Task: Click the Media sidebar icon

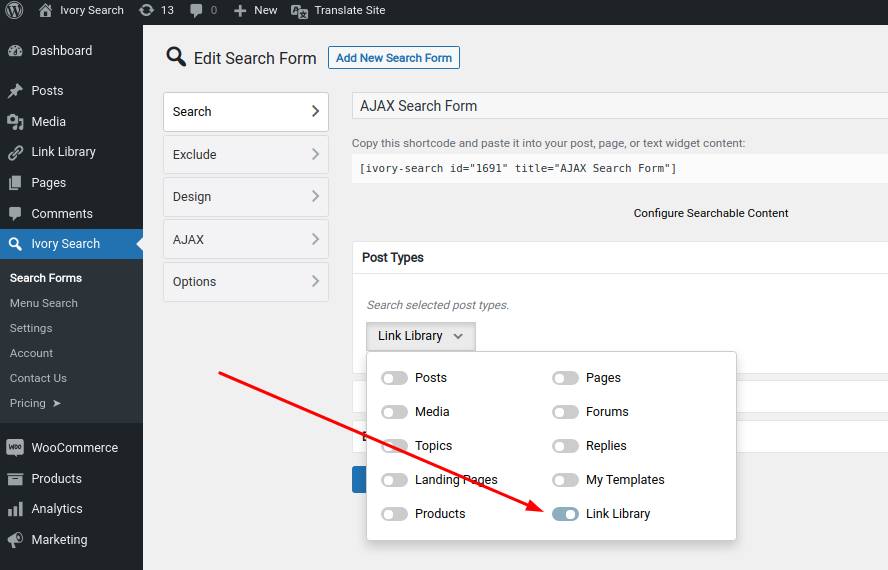Action: [15, 122]
